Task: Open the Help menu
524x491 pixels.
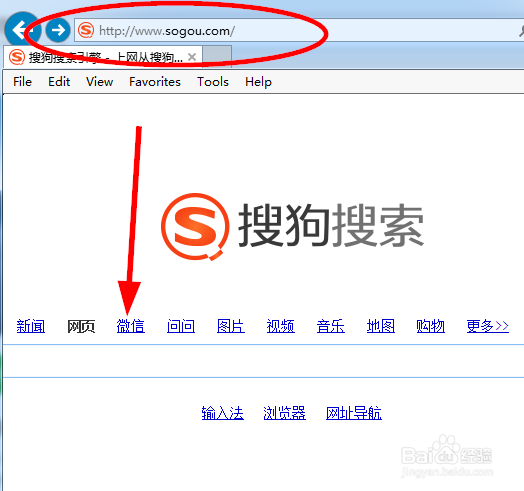Action: [x=258, y=82]
